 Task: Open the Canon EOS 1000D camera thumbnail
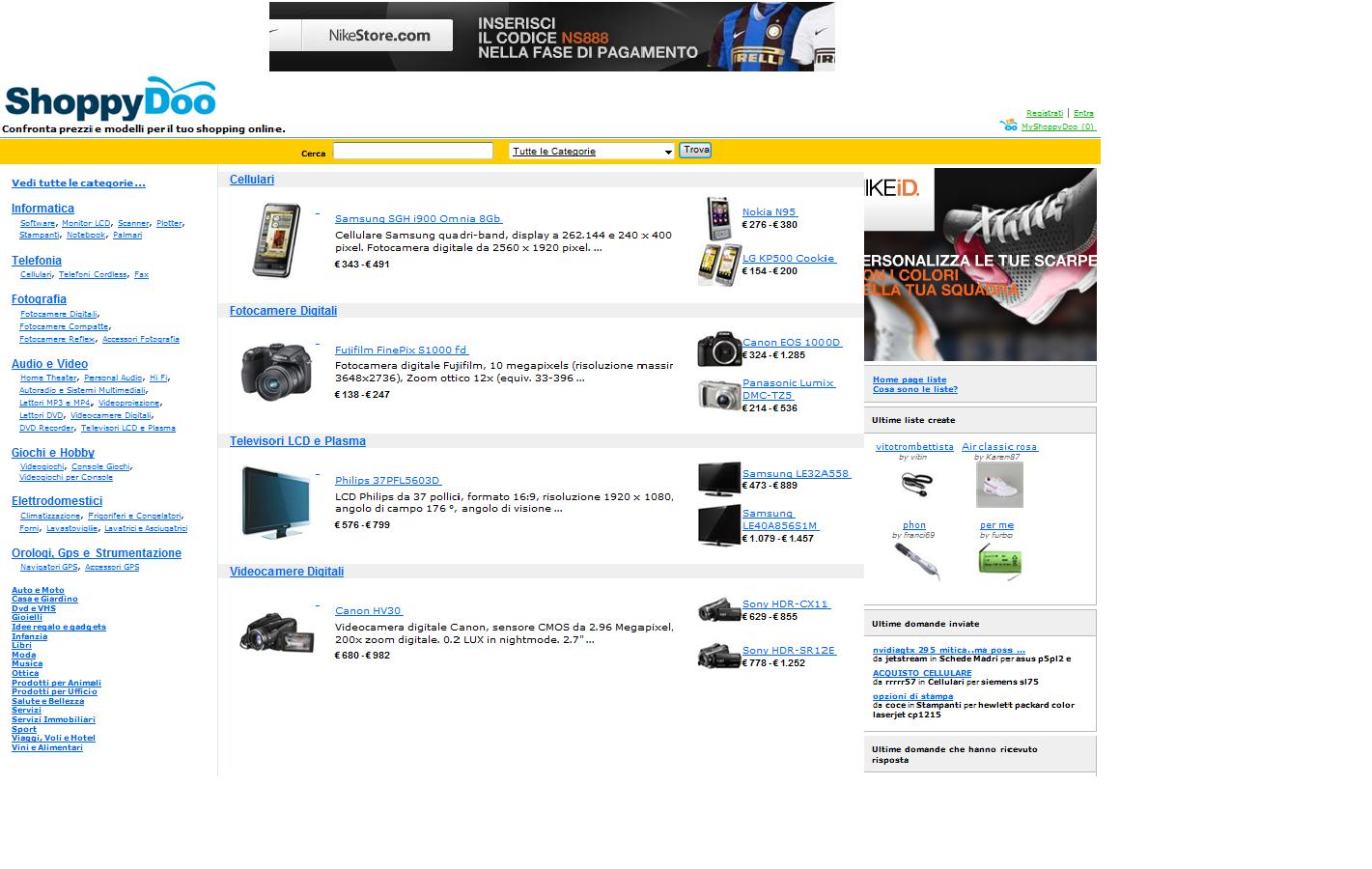[719, 350]
